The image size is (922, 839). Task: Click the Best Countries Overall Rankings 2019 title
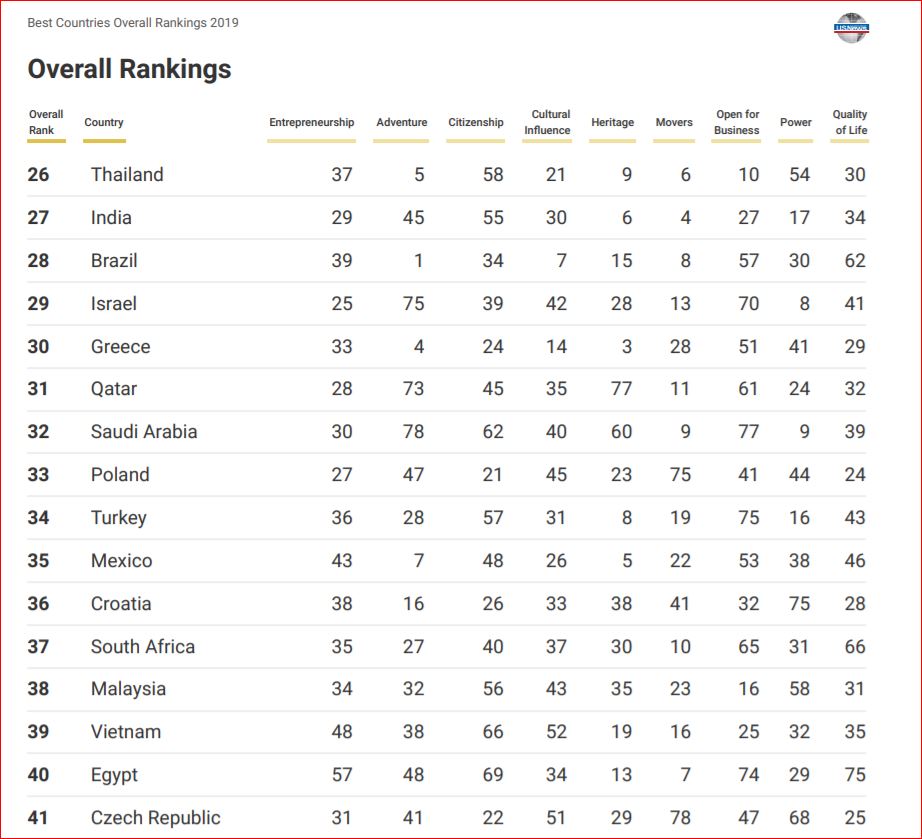(x=133, y=23)
